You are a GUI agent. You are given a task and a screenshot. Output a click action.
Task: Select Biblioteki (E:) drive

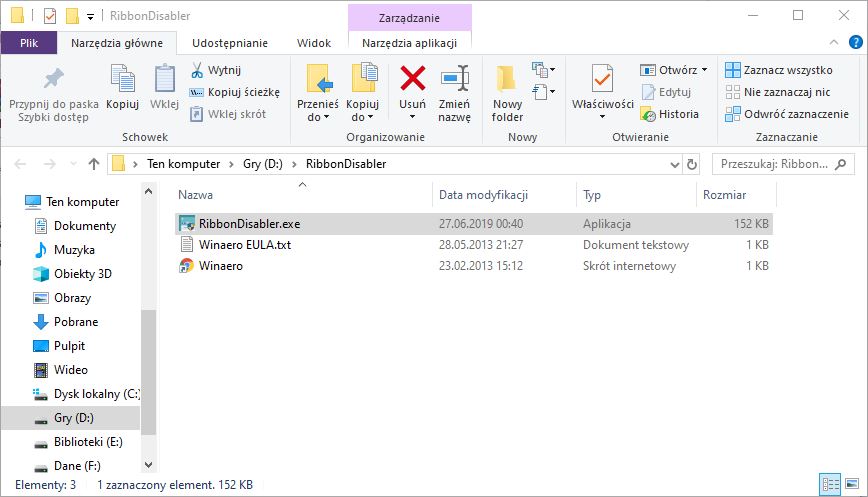pyautogui.click(x=88, y=442)
